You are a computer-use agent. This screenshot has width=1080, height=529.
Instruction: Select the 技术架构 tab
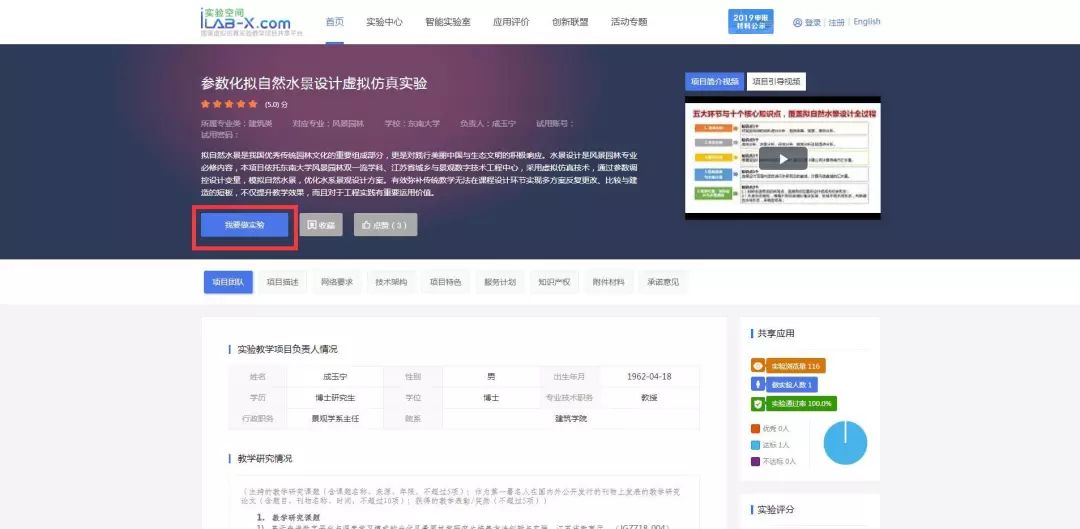391,282
